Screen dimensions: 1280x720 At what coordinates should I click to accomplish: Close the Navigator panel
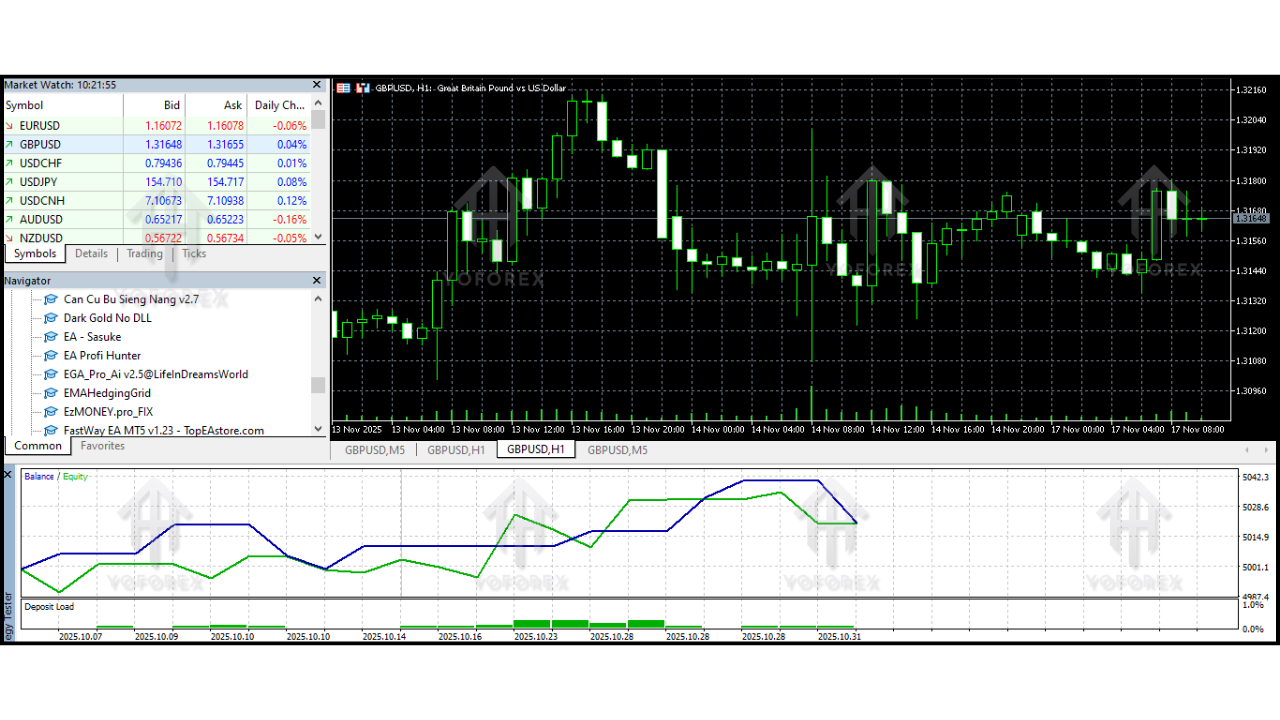318,281
